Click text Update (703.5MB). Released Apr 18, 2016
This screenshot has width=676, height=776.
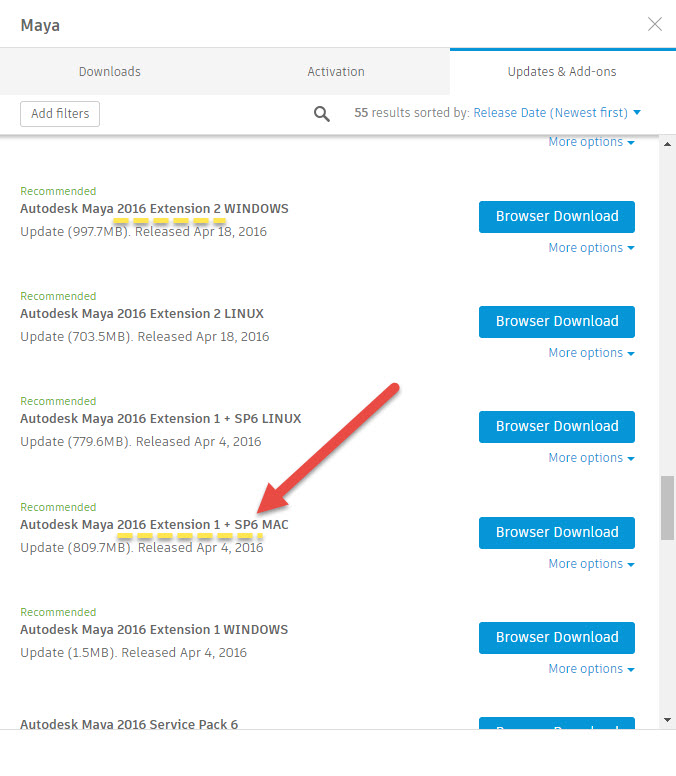click(x=145, y=337)
